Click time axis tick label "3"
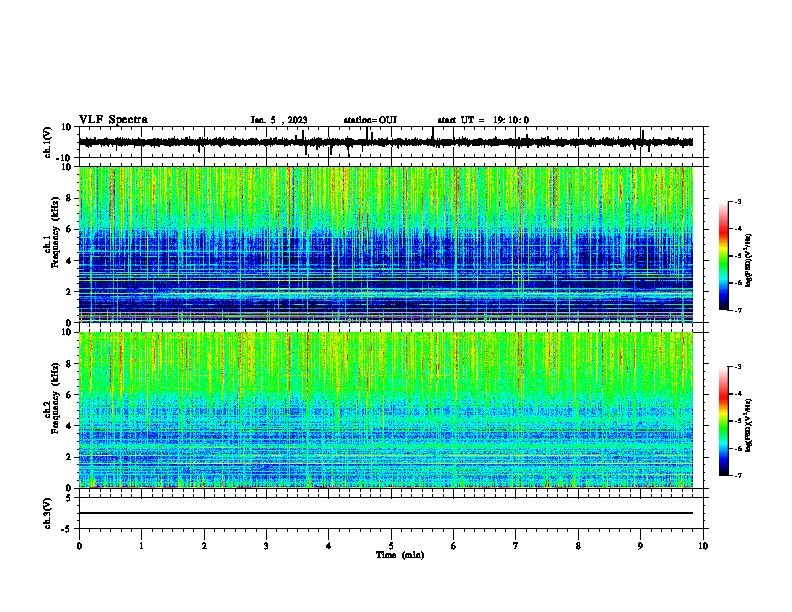This screenshot has width=792, height=612. [x=266, y=546]
